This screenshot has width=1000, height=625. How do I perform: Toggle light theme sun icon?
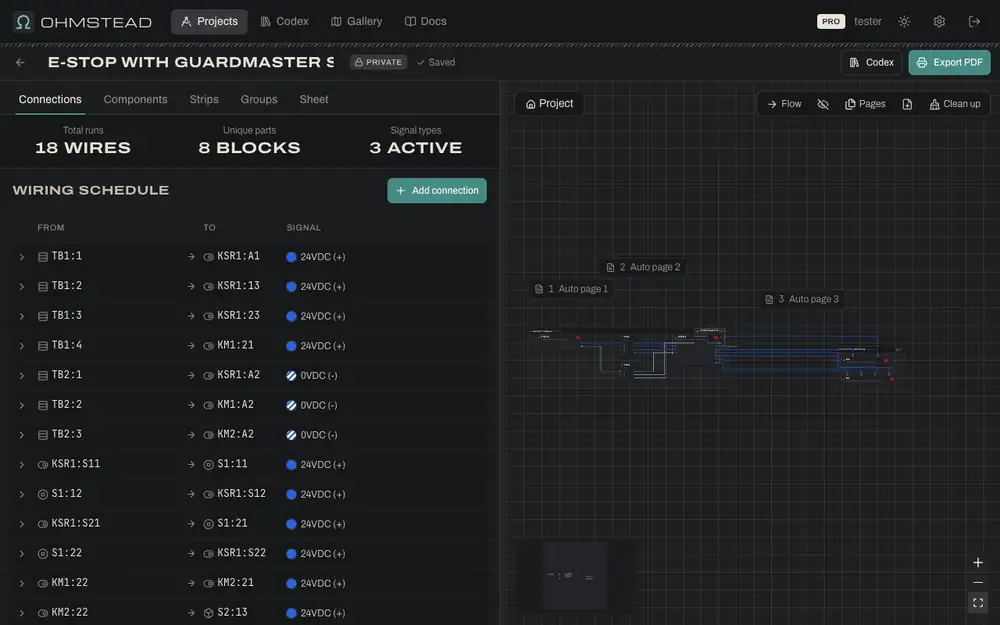904,22
